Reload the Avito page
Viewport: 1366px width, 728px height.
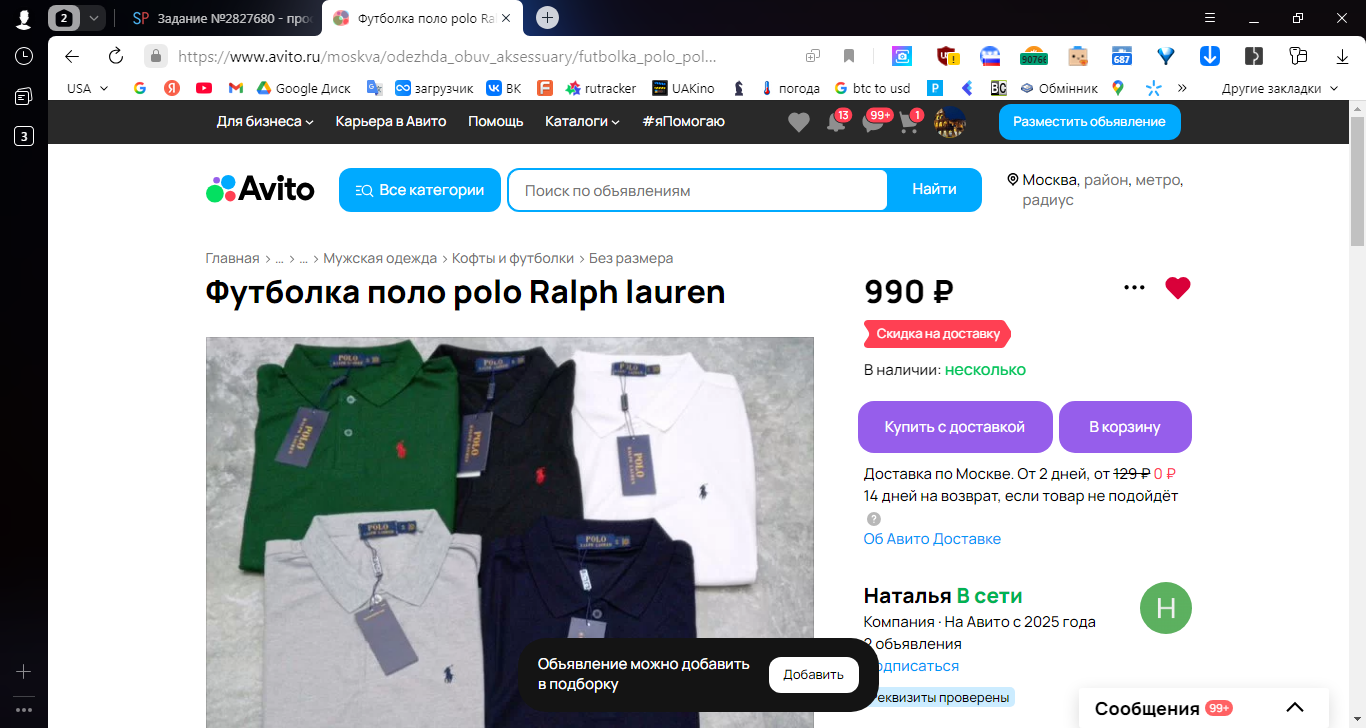(x=115, y=56)
